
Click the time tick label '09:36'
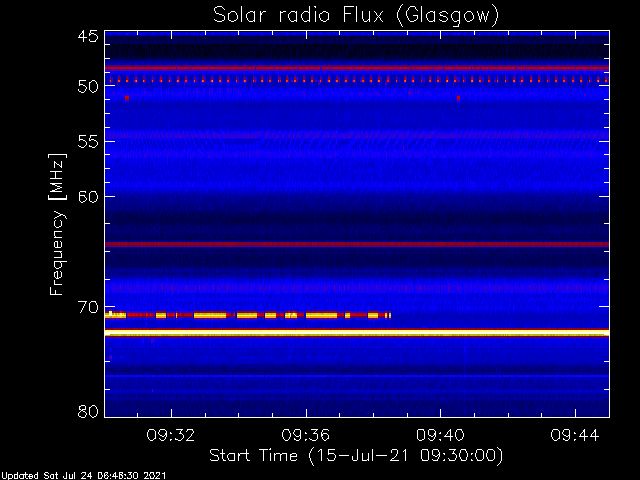(306, 435)
